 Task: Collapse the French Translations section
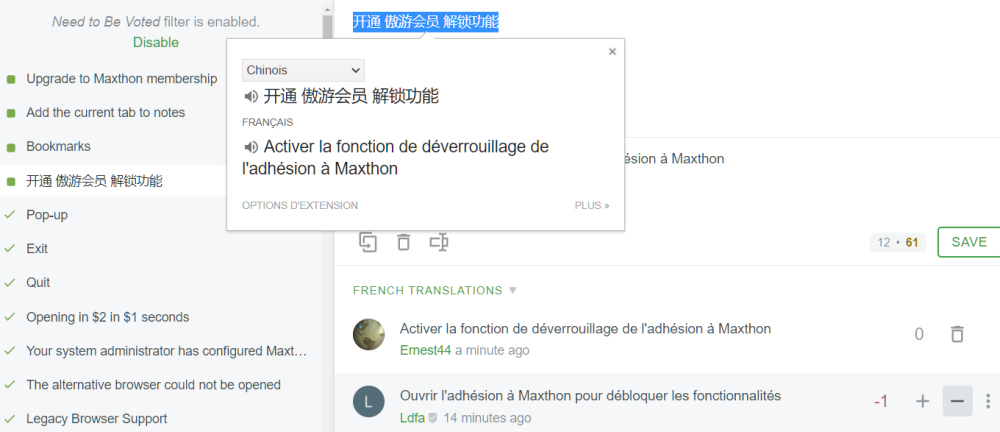pyautogui.click(x=513, y=290)
